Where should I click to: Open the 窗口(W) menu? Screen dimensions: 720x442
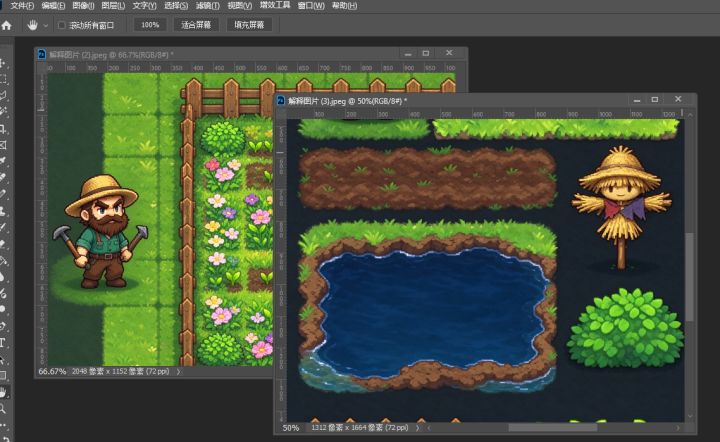click(311, 6)
